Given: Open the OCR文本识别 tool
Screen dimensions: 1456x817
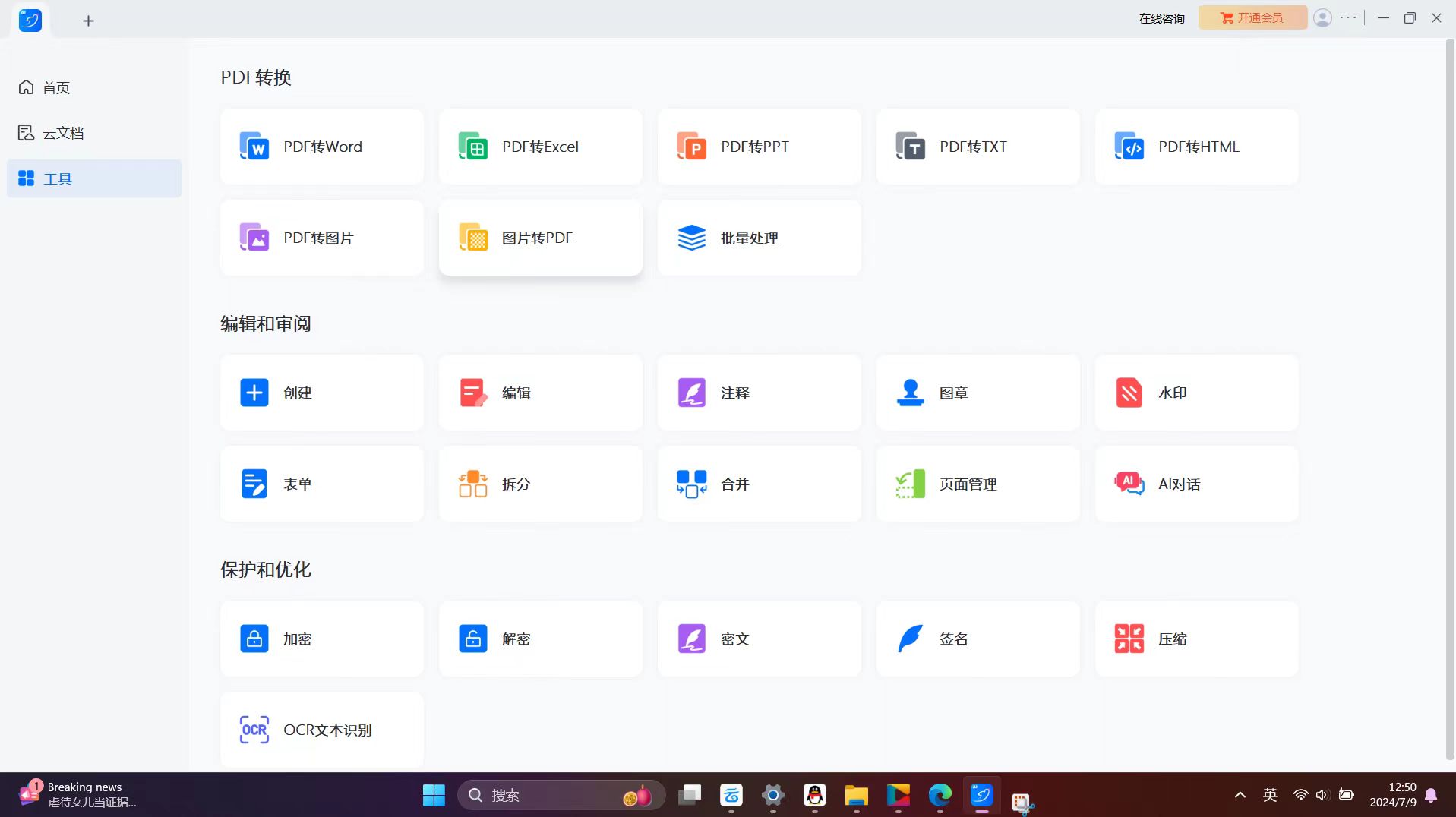Looking at the screenshot, I should (x=321, y=730).
